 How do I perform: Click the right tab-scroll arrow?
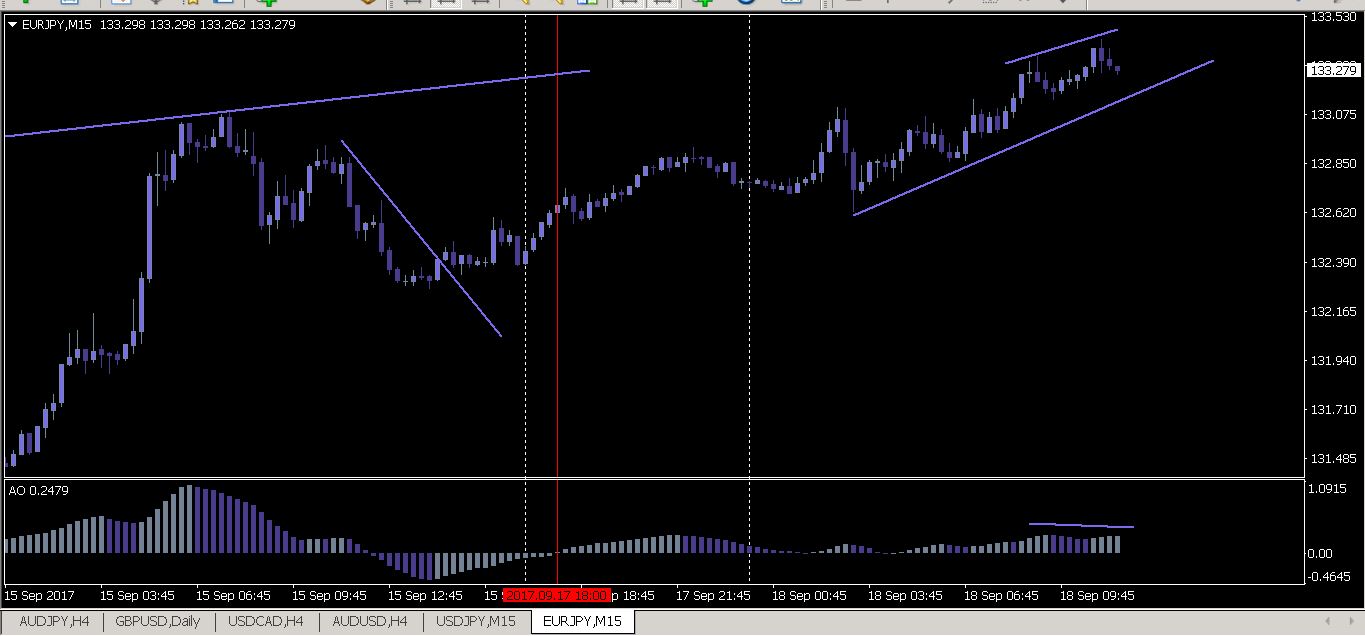click(1350, 622)
